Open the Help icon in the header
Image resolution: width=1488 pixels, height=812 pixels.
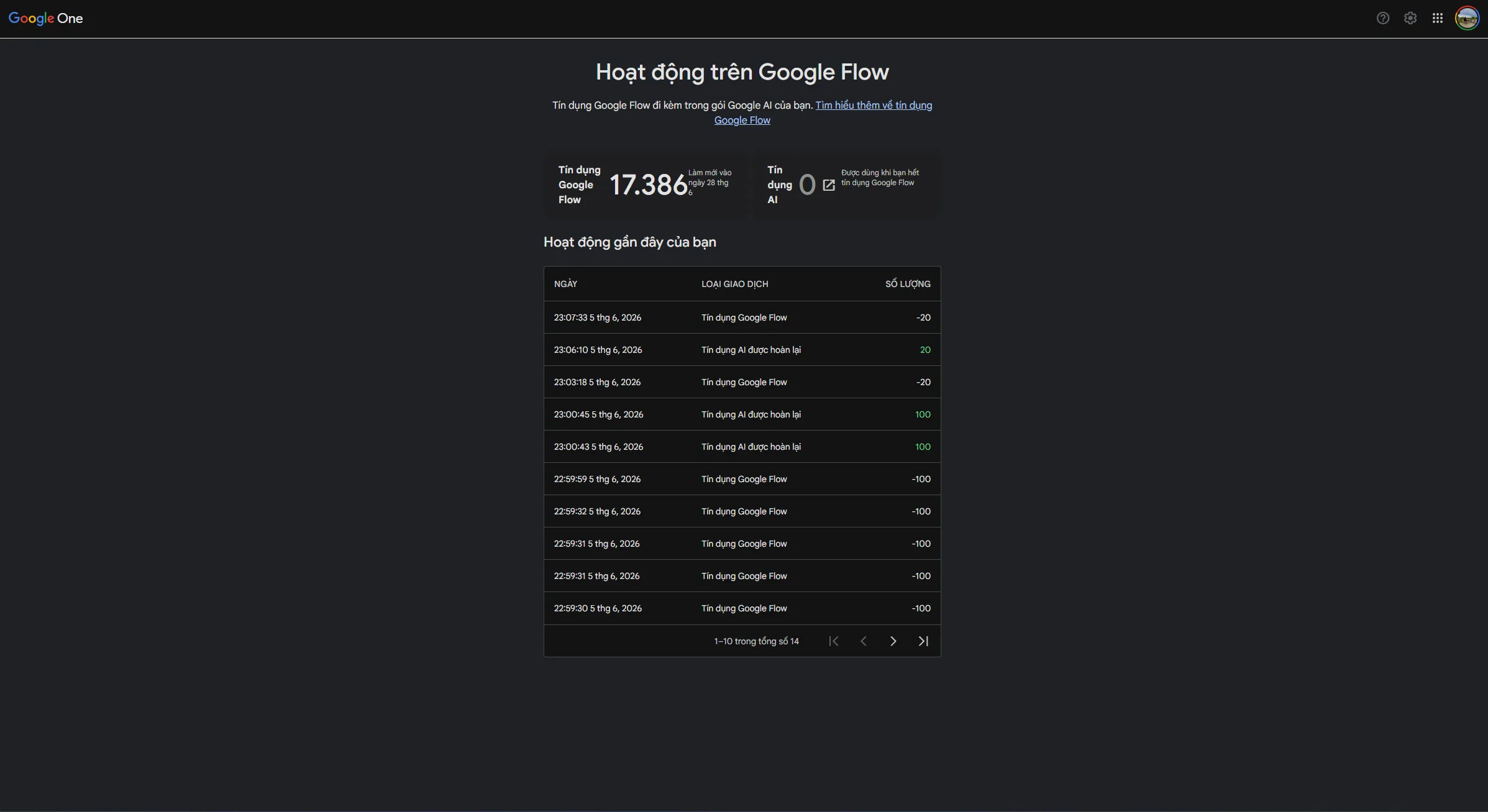click(x=1382, y=19)
